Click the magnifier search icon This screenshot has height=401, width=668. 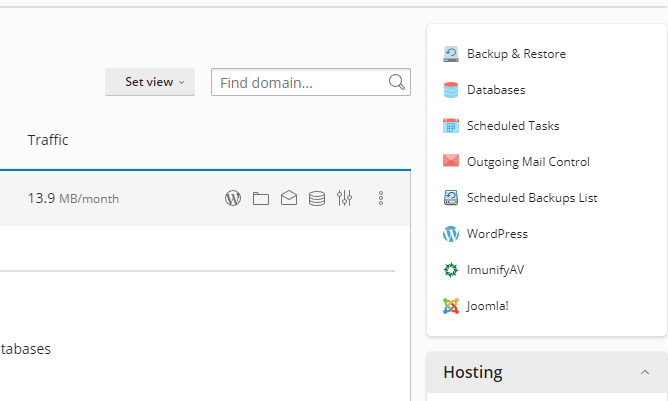coord(397,82)
